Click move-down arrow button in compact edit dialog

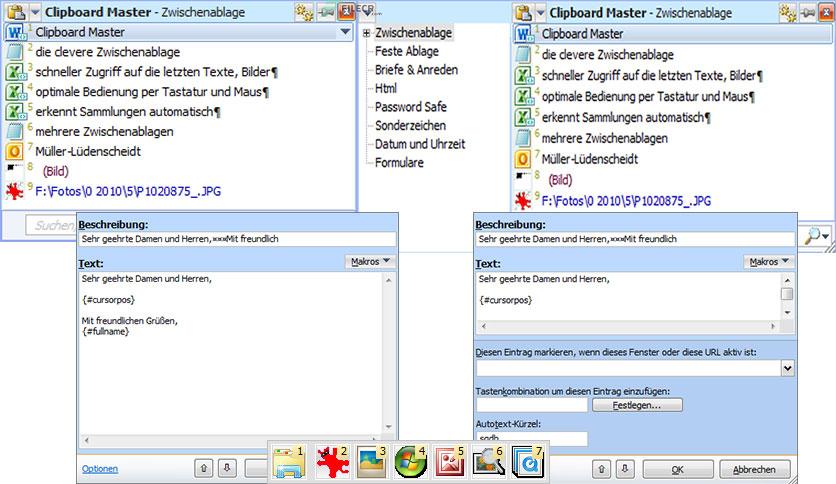point(227,469)
